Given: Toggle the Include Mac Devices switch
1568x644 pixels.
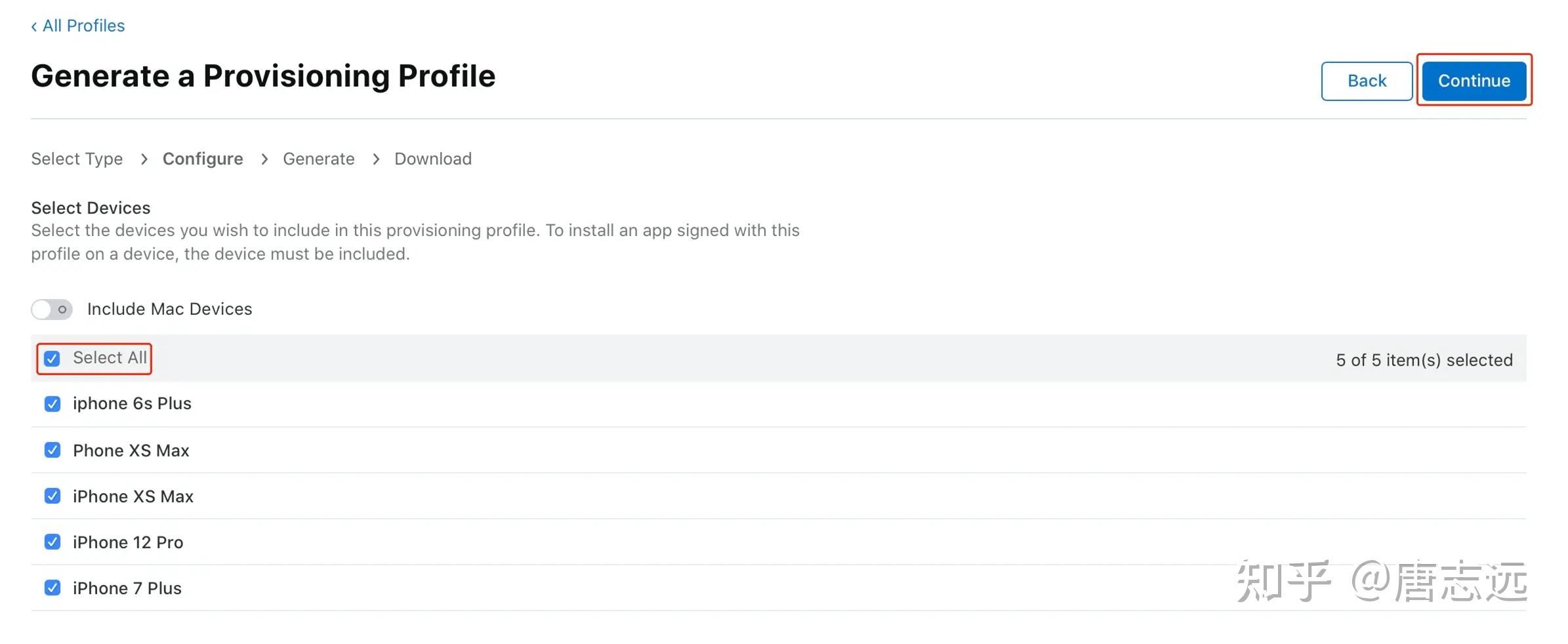Looking at the screenshot, I should tap(52, 309).
